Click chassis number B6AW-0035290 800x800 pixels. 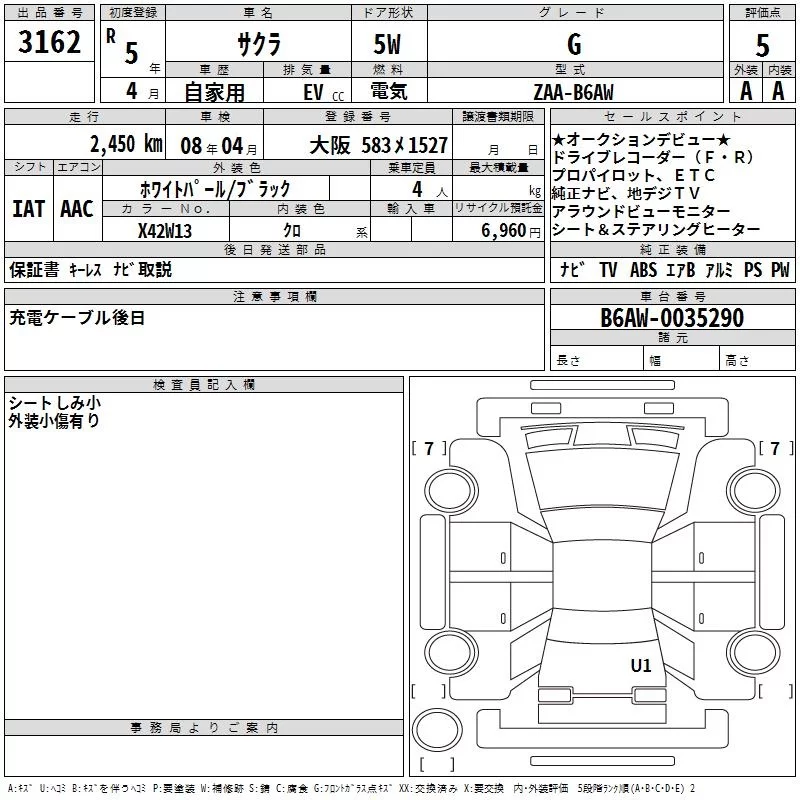point(672,318)
